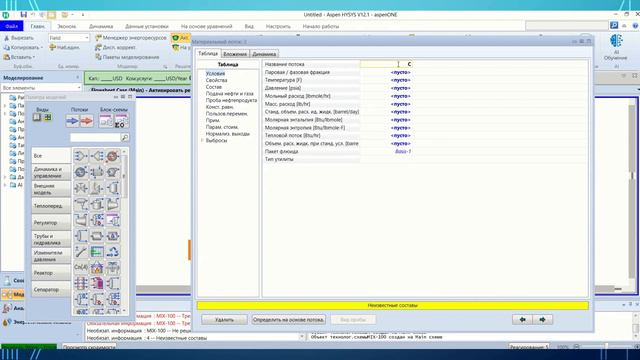Image resolution: width=640 pixels, height=360 pixels.
Task: Click the funnel-shaped cyclone icon in palette
Action: [81, 204]
